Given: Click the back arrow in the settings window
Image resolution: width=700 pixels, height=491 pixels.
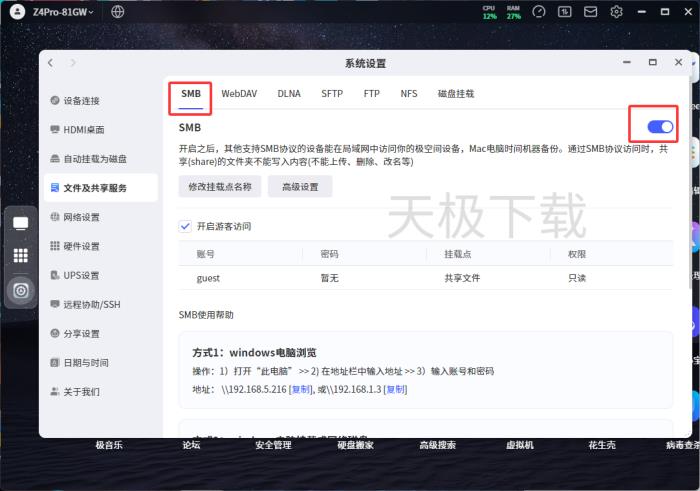Looking at the screenshot, I should (x=52, y=63).
